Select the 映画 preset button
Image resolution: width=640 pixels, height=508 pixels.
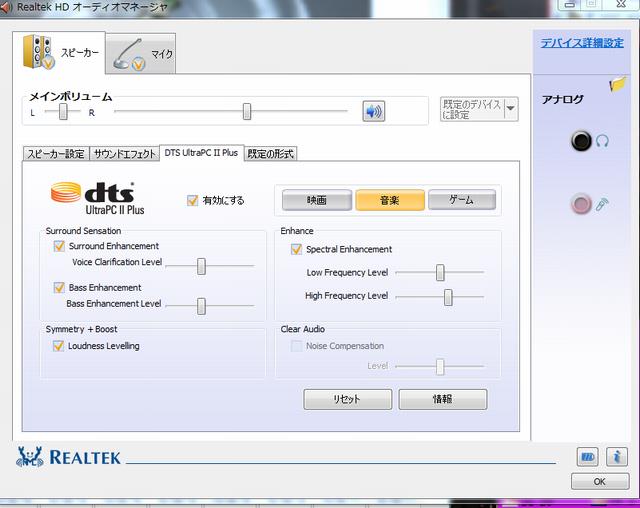coord(317,200)
